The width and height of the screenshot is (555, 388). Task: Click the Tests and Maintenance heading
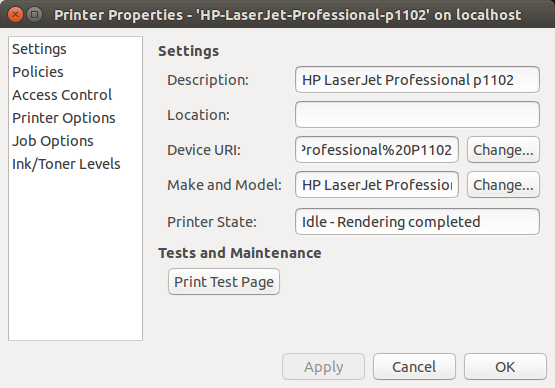(x=240, y=253)
